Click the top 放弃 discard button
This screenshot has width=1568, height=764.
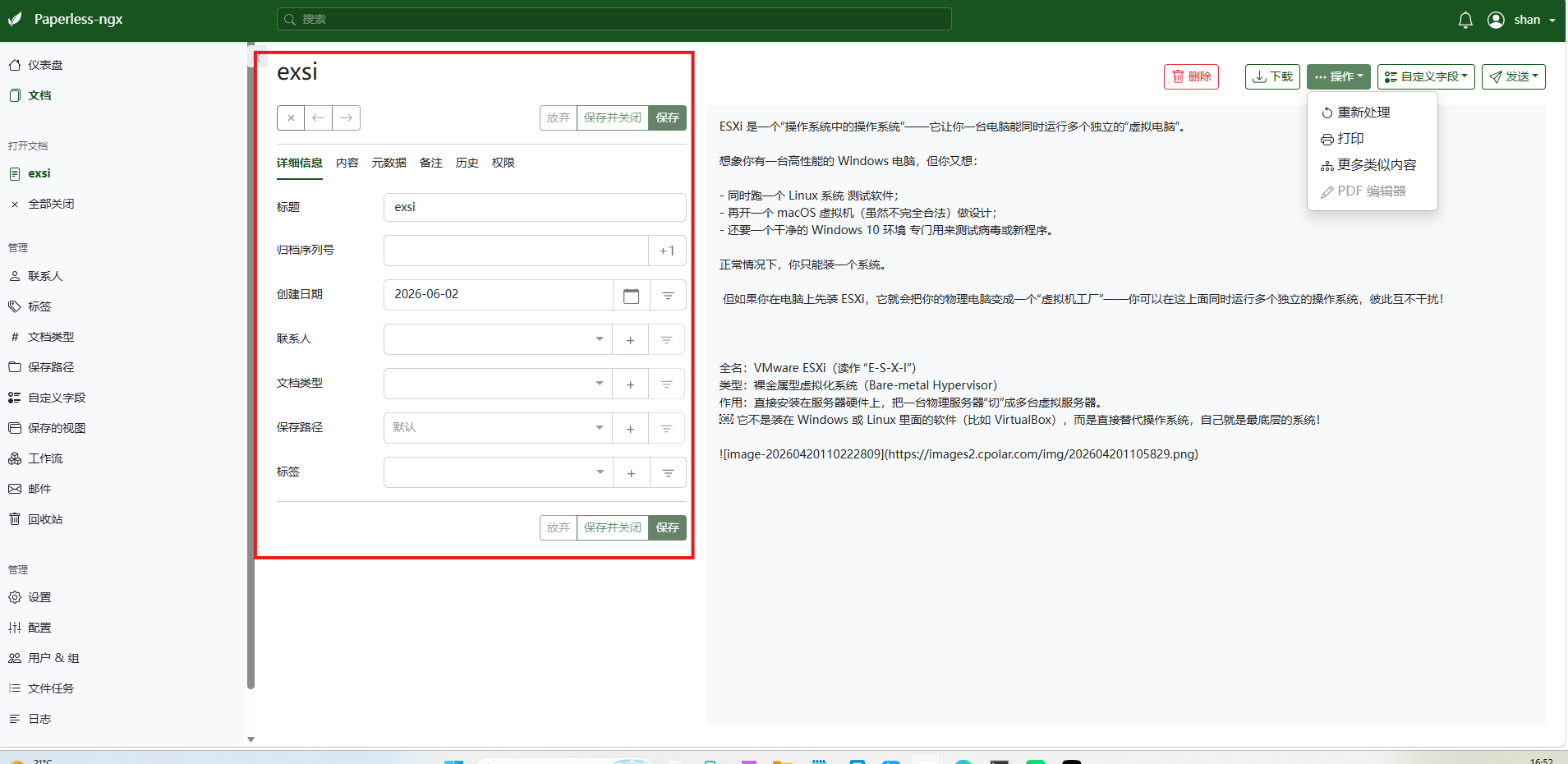pos(559,117)
